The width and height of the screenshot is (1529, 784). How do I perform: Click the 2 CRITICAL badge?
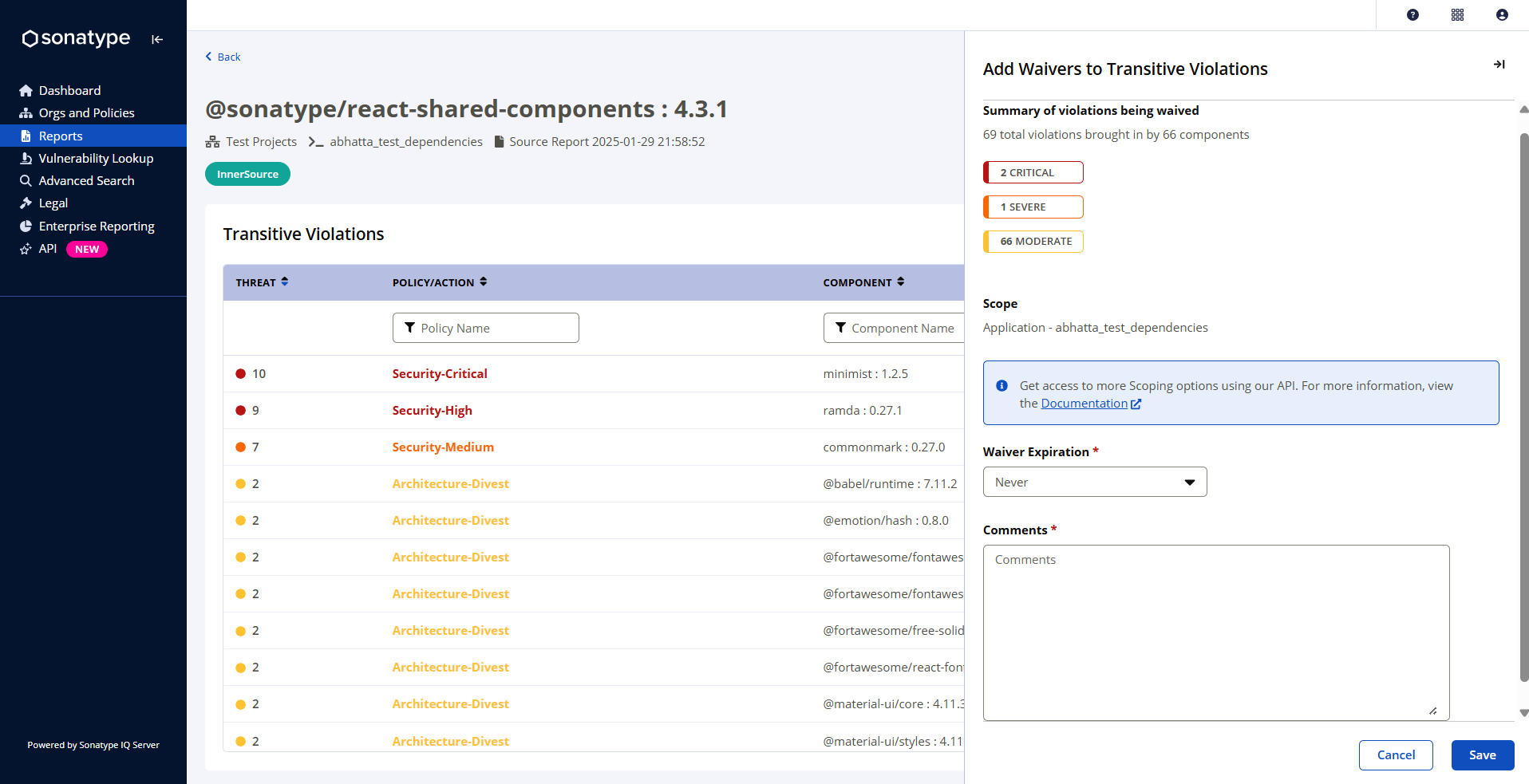[1033, 172]
